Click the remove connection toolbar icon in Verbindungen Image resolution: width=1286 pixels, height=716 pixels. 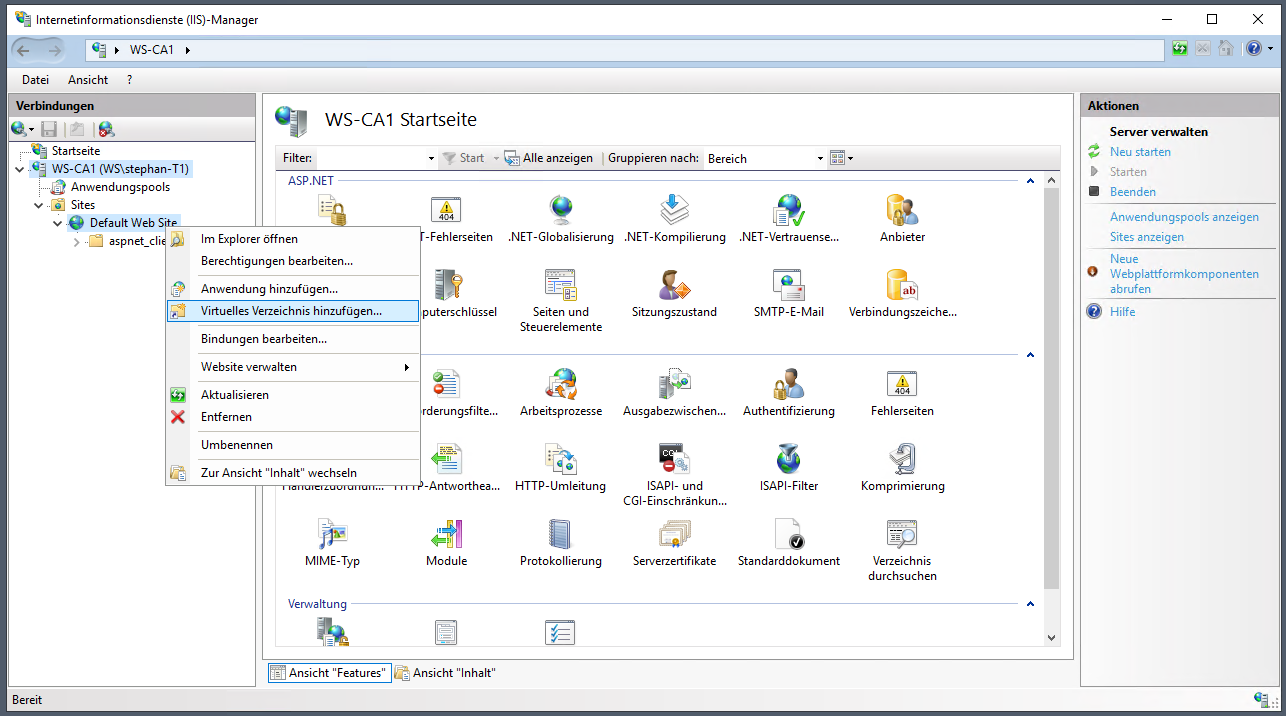point(106,129)
